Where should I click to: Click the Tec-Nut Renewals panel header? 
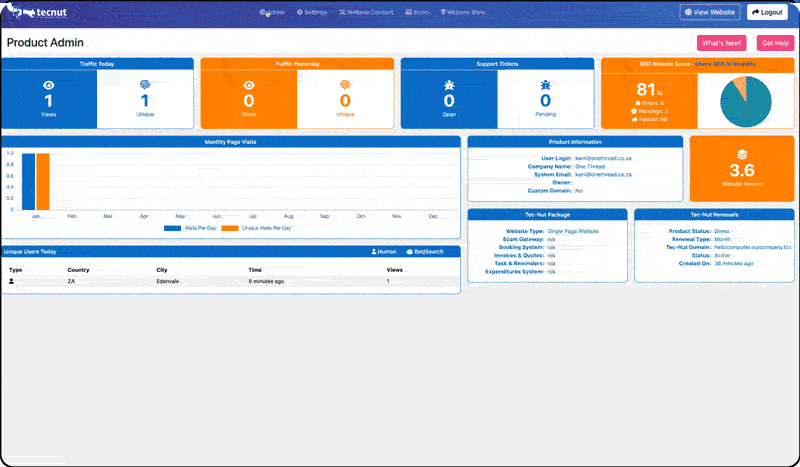(x=714, y=214)
